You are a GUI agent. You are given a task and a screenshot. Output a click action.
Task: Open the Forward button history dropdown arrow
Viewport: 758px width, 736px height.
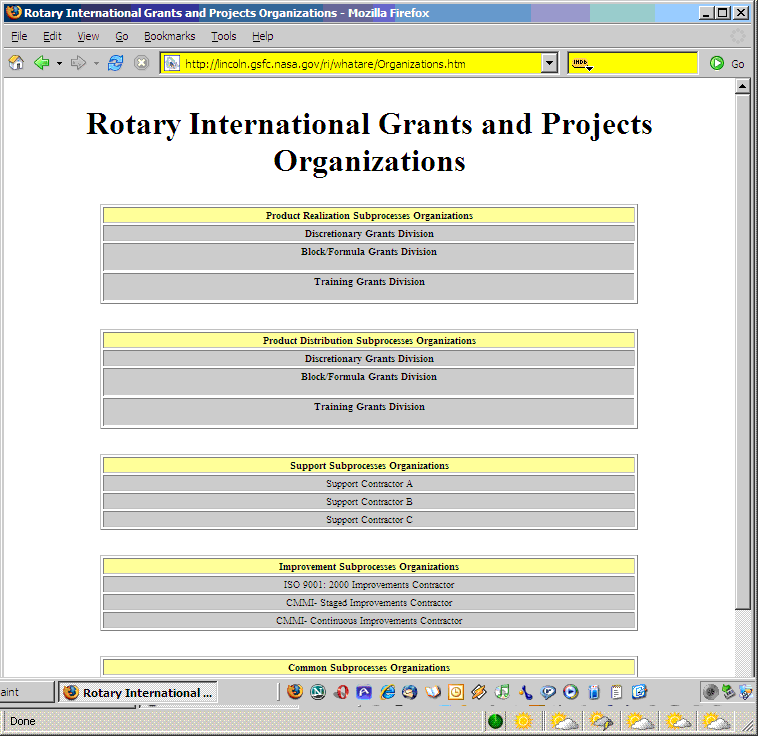(96, 63)
